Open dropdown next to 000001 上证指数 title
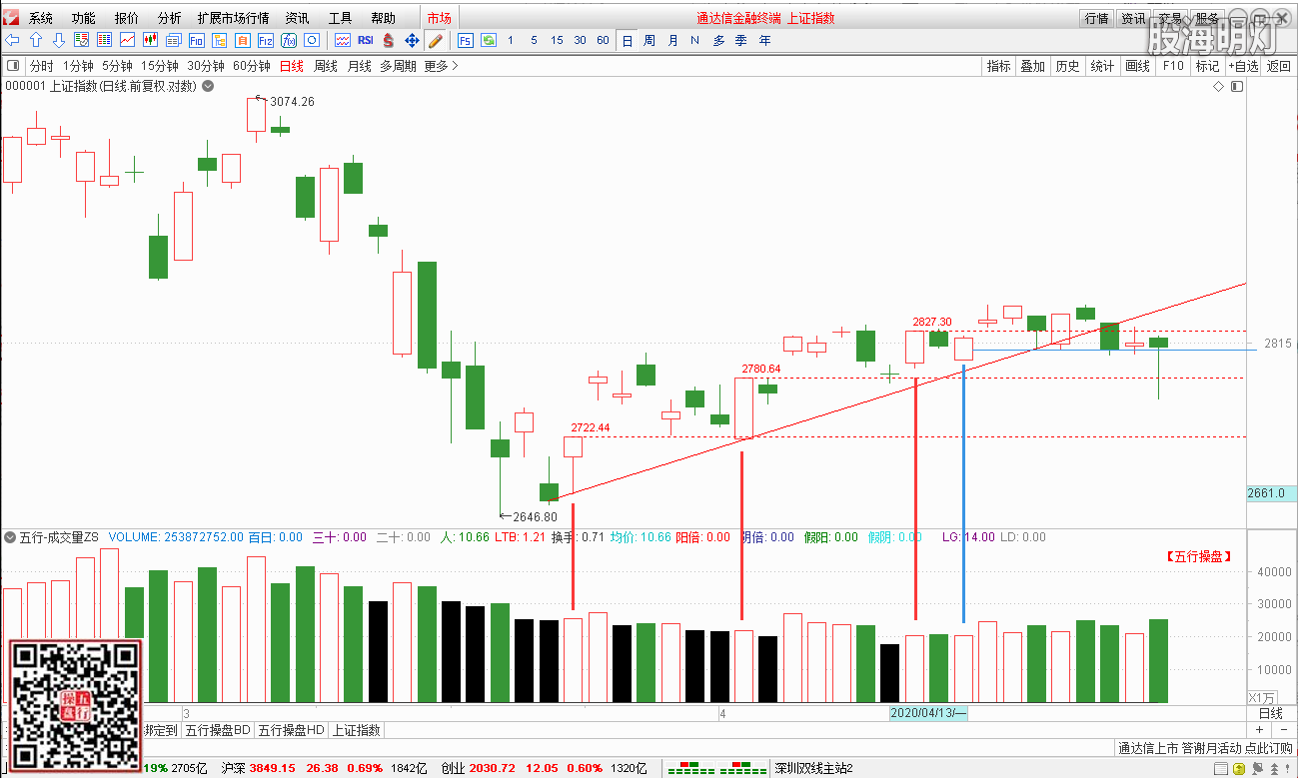 (x=208, y=86)
